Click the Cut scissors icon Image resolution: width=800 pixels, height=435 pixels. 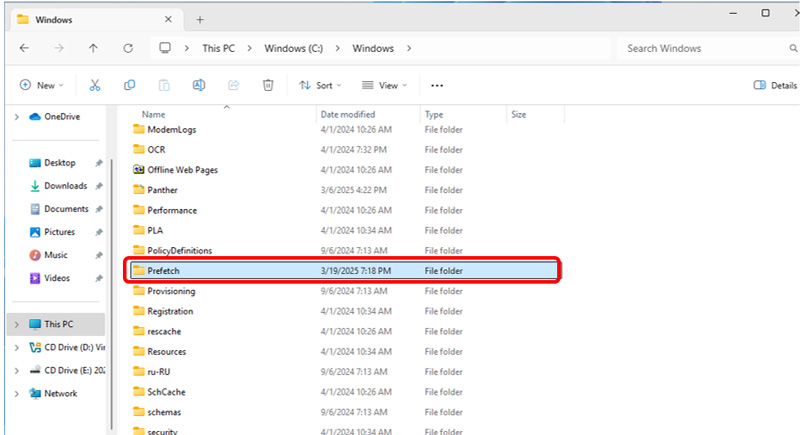click(95, 86)
